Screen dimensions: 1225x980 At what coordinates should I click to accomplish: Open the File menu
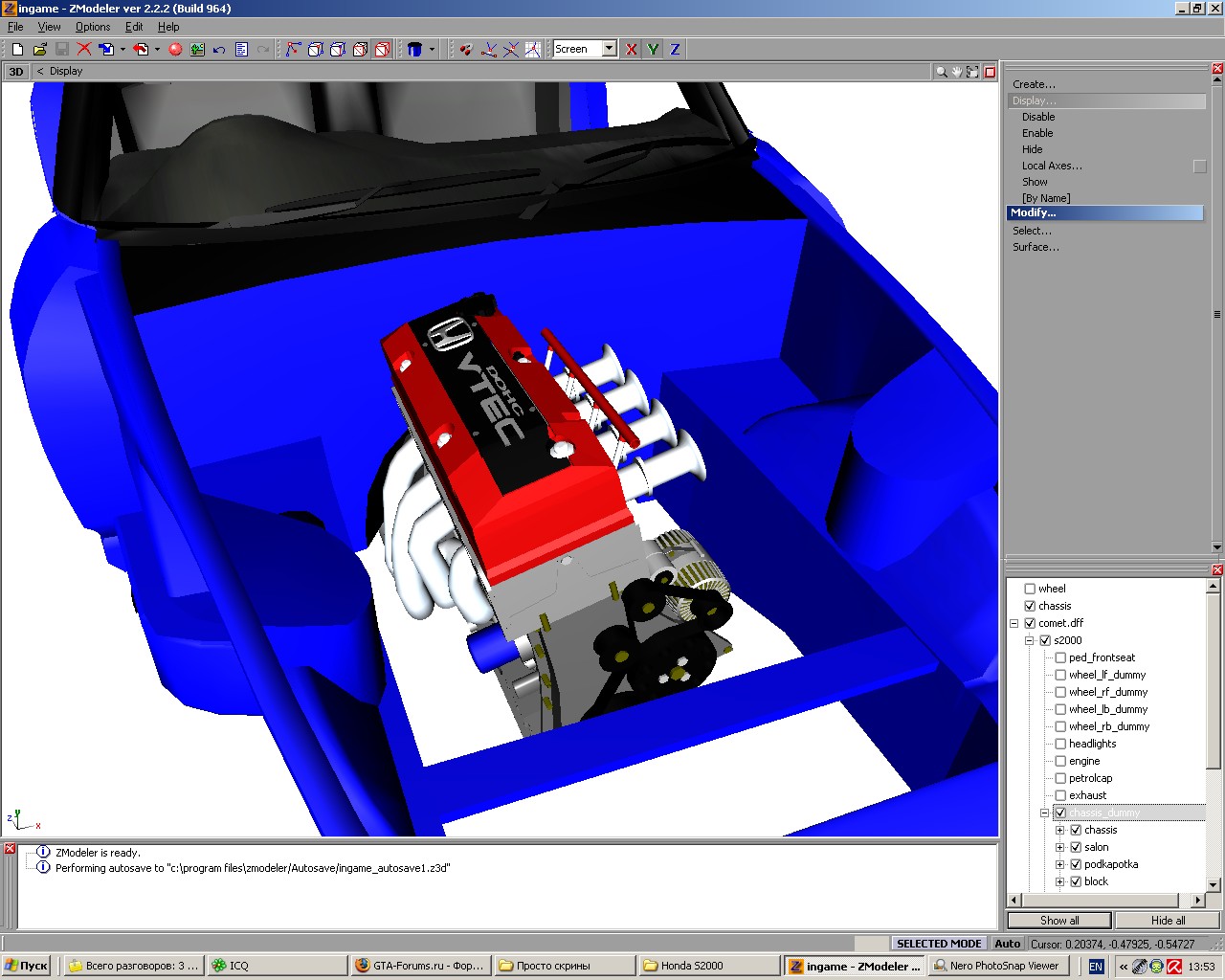point(15,27)
